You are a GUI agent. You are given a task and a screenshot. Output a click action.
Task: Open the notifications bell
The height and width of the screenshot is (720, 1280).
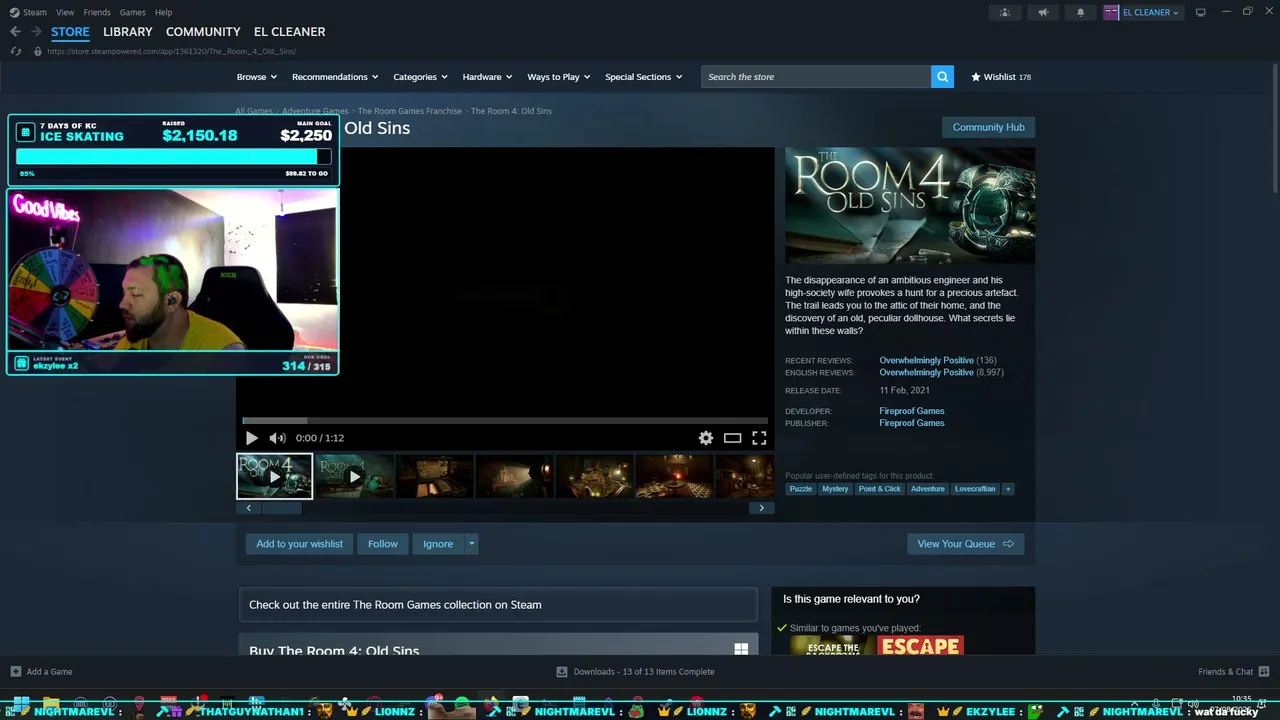click(1080, 12)
